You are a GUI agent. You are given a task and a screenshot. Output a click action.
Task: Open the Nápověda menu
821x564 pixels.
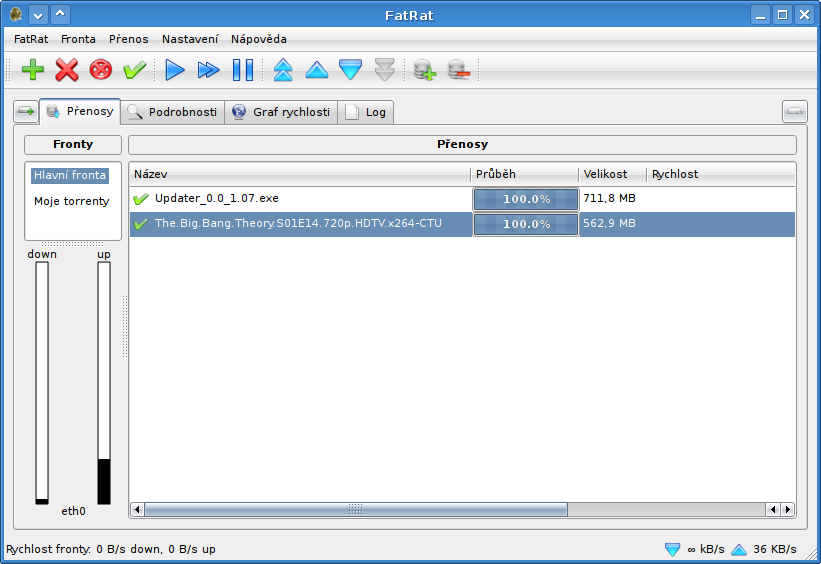pos(259,39)
